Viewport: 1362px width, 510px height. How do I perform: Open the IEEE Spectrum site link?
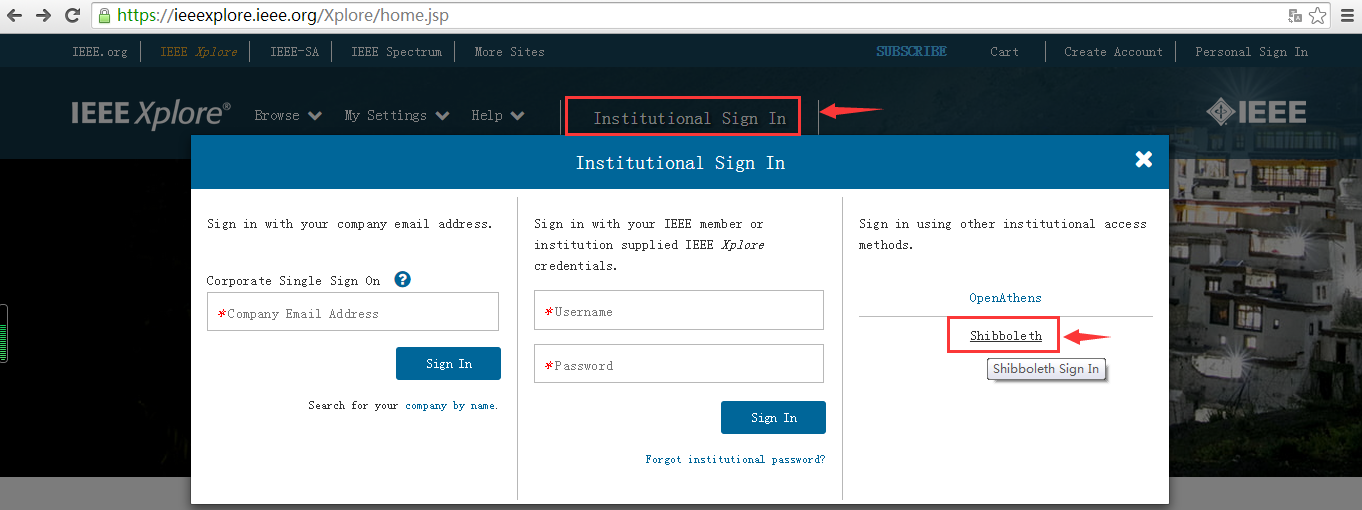396,52
